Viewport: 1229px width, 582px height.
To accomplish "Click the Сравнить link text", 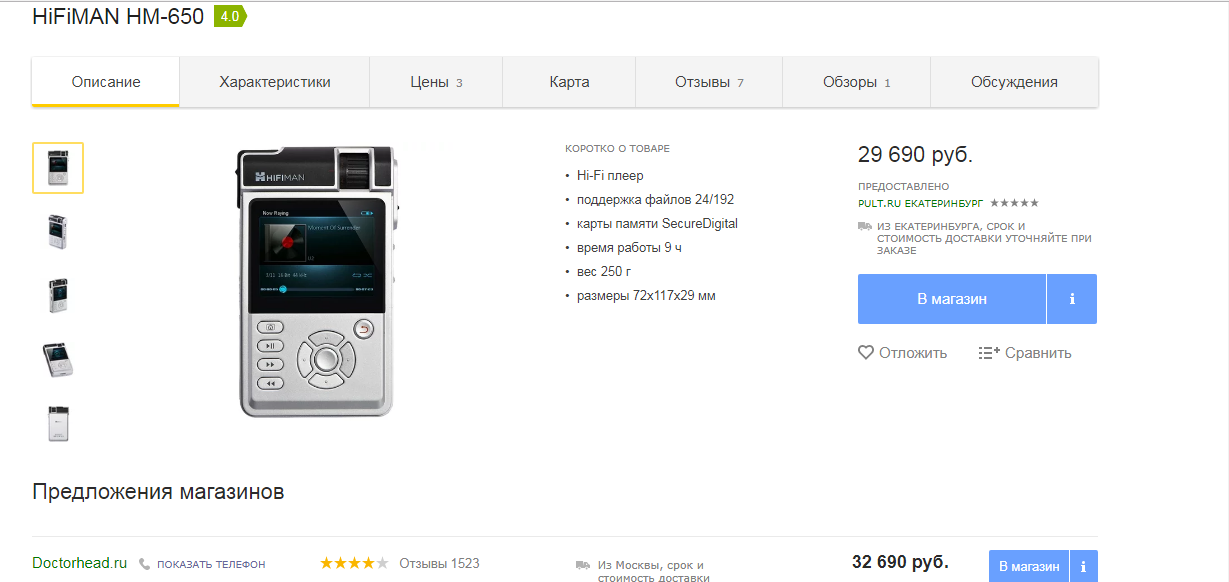I will (1038, 353).
